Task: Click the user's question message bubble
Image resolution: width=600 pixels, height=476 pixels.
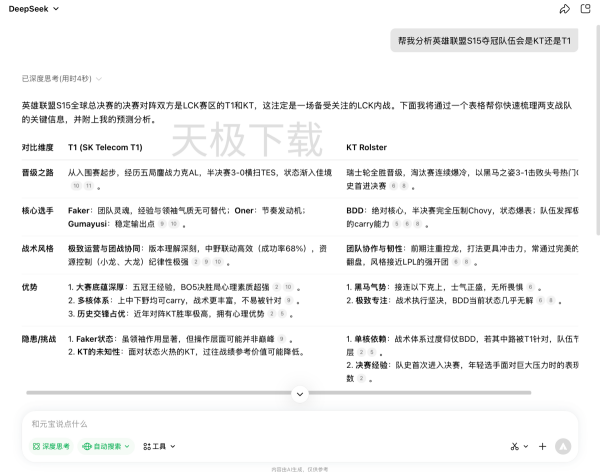Action: pyautogui.click(x=483, y=41)
